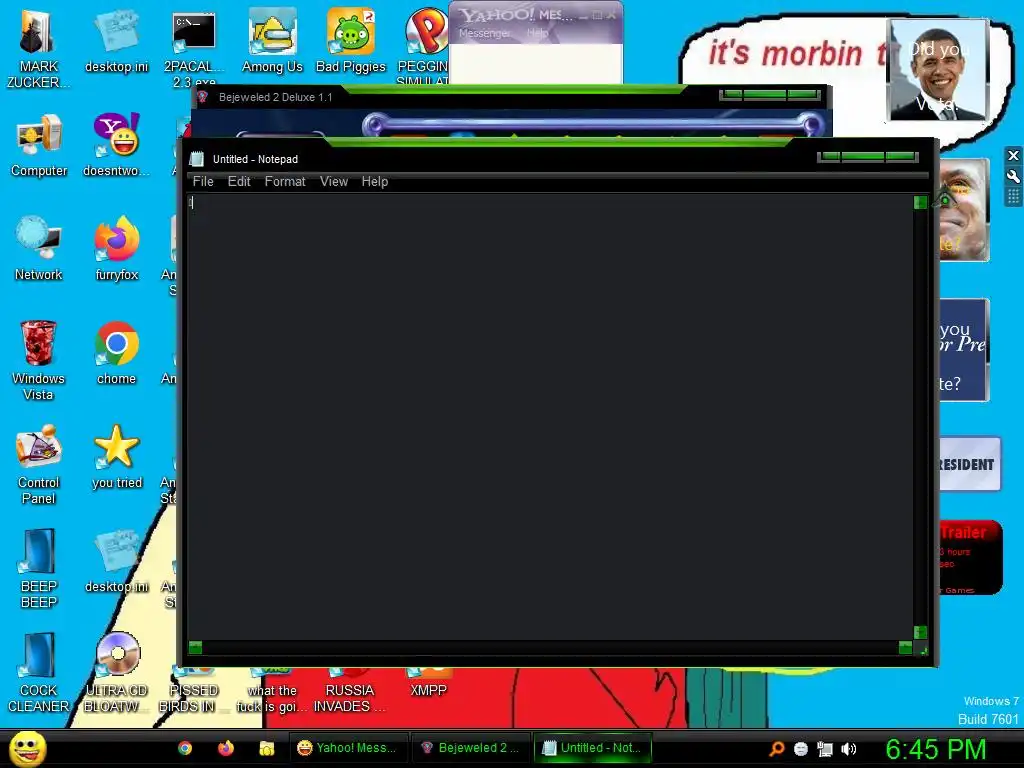
Task: Switch to Bejeweled 2 taskbar button
Action: click(472, 748)
